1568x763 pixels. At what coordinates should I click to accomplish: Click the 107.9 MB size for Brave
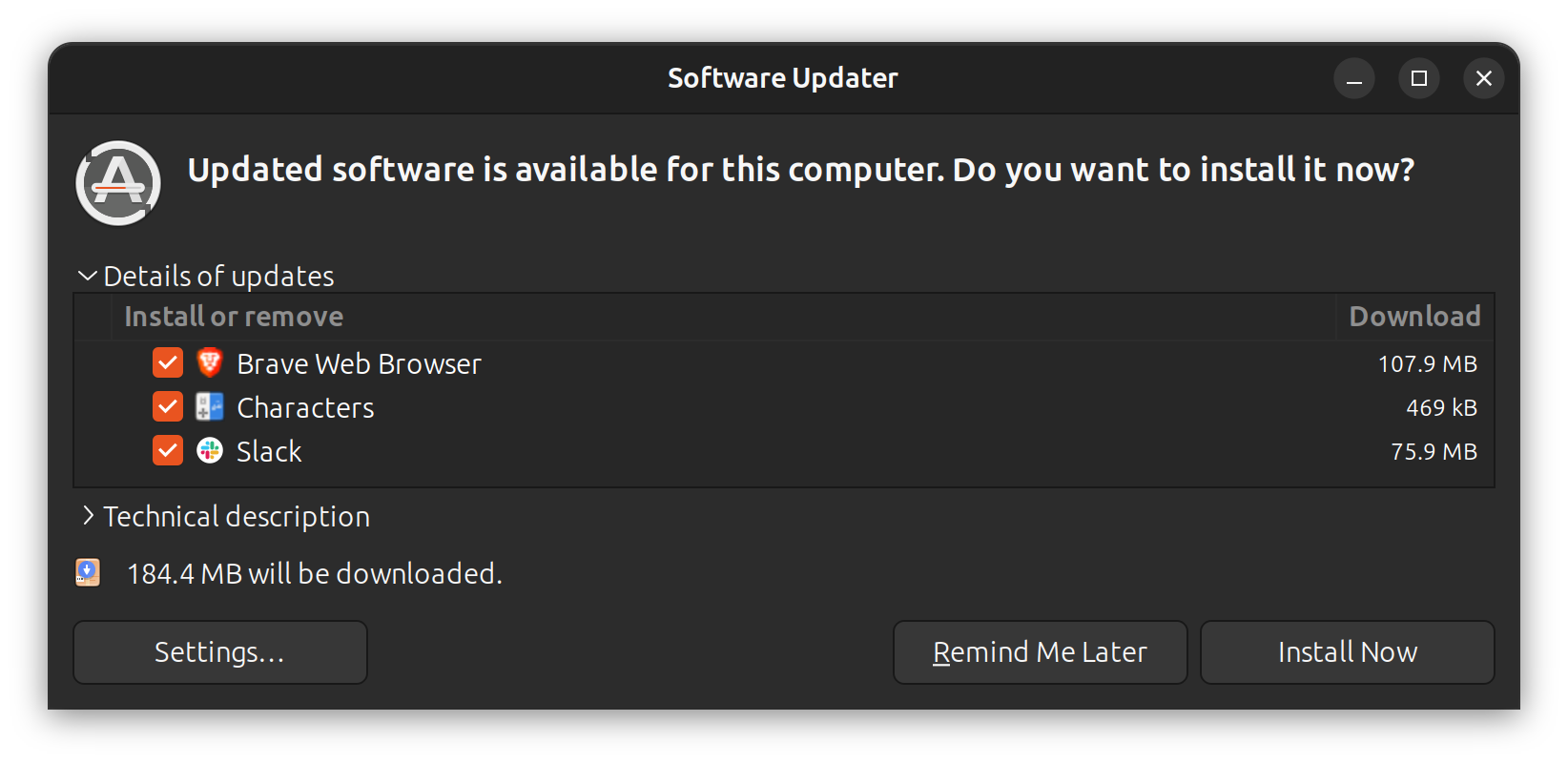[x=1428, y=363]
